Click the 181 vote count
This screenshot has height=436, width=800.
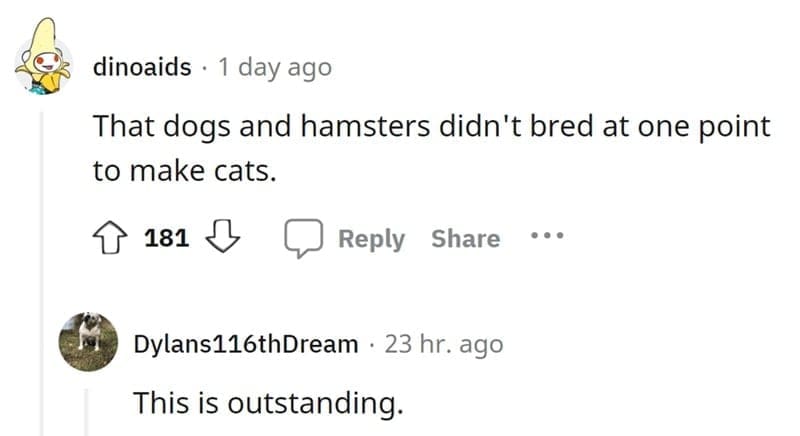[x=166, y=239]
